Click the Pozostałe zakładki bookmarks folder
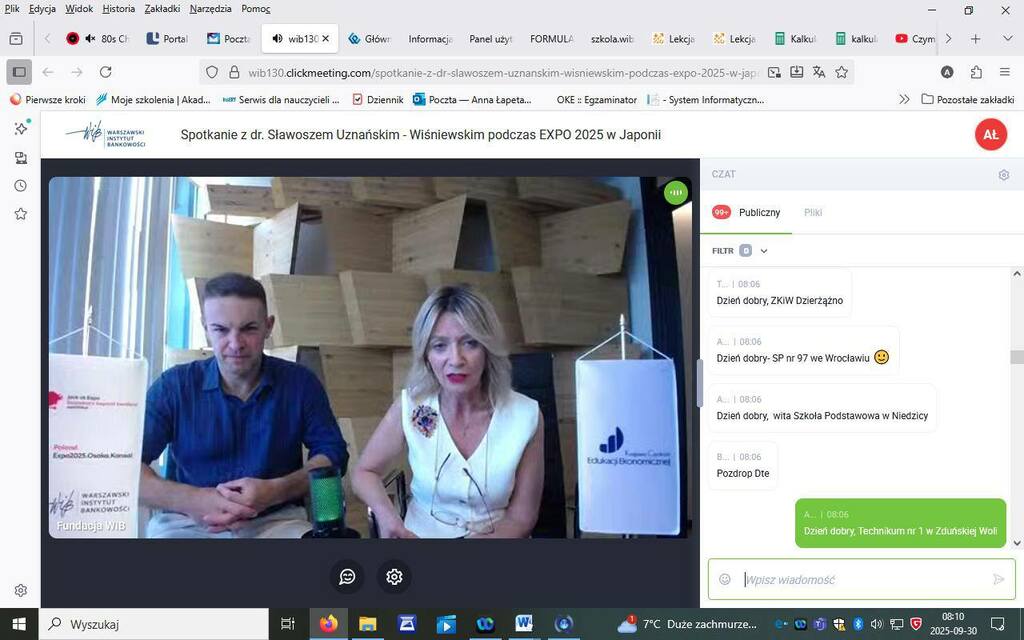 pyautogui.click(x=967, y=99)
